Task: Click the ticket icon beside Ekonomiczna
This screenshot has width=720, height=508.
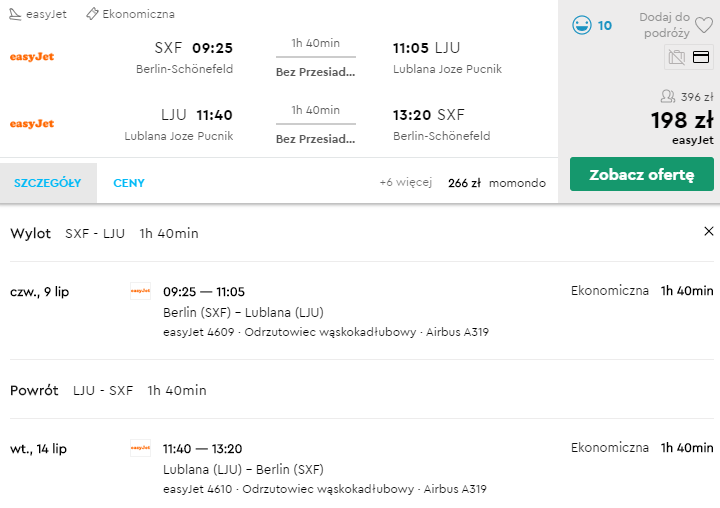Action: pyautogui.click(x=92, y=14)
